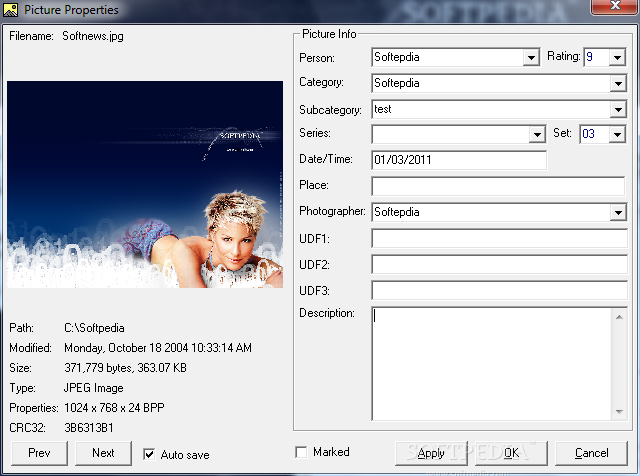Viewport: 640px width, 476px height.
Task: Expand the Subcategory dropdown
Action: point(618,109)
